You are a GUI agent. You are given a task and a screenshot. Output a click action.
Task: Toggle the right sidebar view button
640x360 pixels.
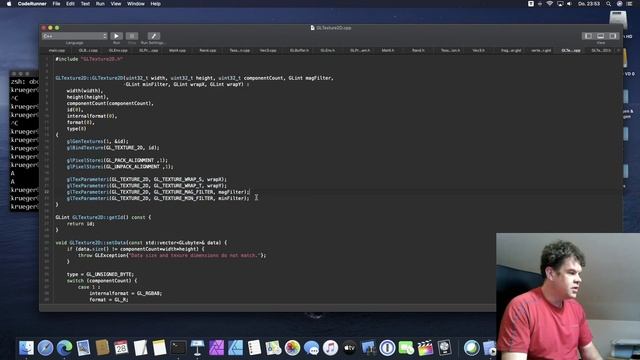click(x=613, y=36)
